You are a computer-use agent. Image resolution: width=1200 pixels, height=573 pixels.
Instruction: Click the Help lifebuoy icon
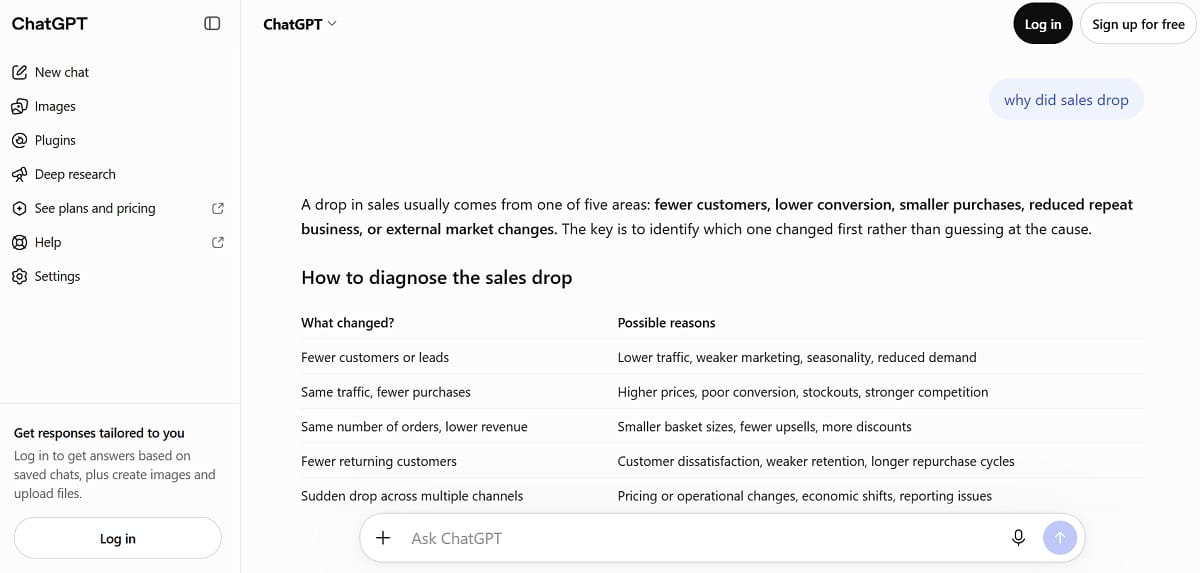19,242
